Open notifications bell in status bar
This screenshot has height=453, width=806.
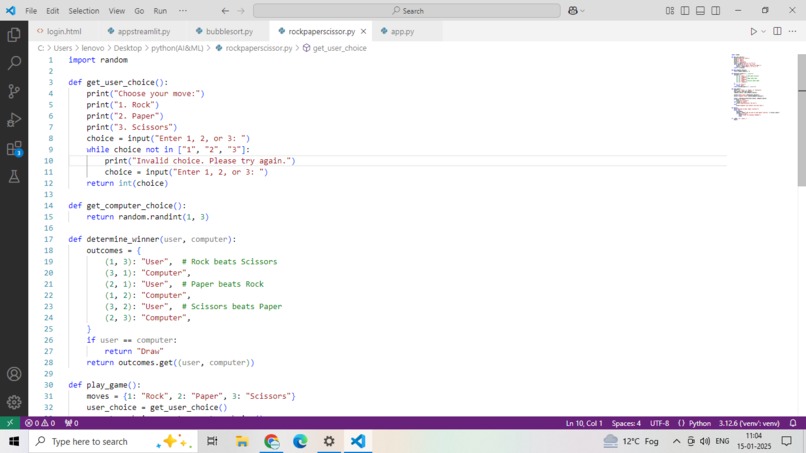tap(793, 423)
